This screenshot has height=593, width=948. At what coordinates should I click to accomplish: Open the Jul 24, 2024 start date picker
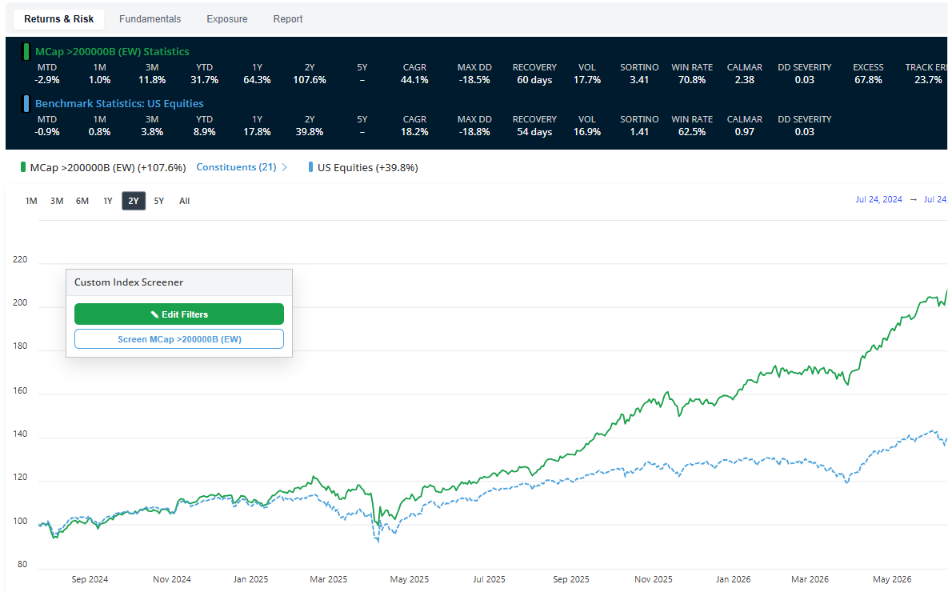click(878, 199)
